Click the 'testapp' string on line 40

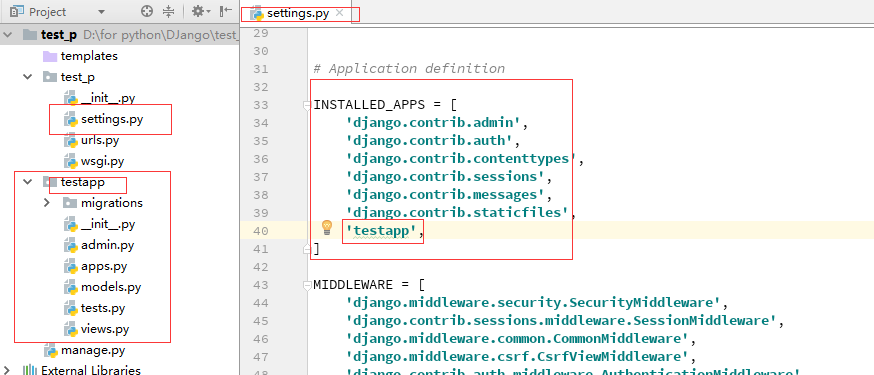[382, 231]
